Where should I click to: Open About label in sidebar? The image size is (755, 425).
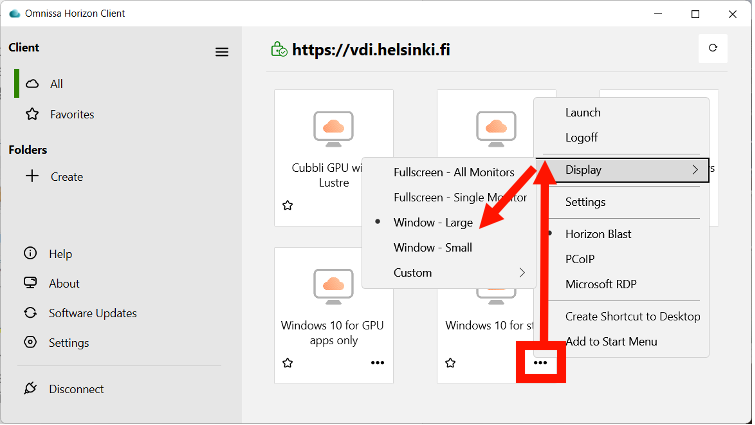[x=64, y=283]
